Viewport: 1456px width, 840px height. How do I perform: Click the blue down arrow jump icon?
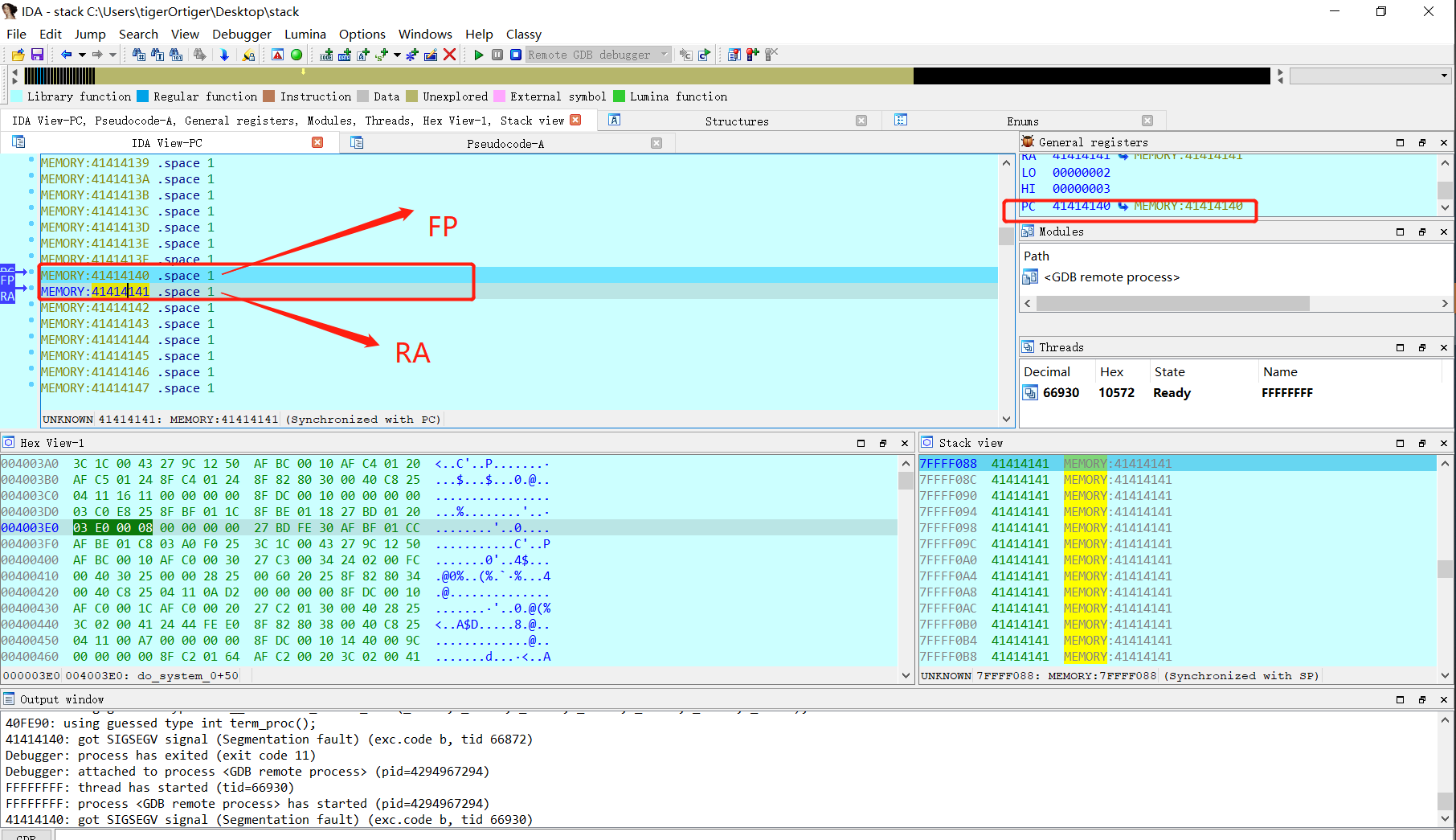(x=224, y=55)
